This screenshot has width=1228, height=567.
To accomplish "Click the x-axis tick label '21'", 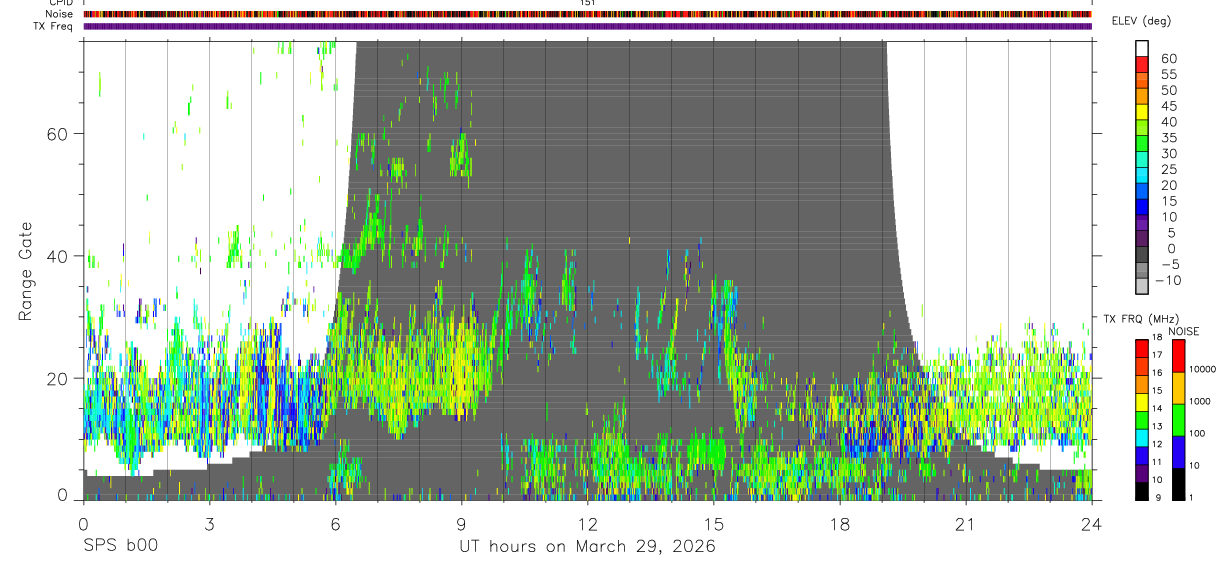I will tap(966, 523).
